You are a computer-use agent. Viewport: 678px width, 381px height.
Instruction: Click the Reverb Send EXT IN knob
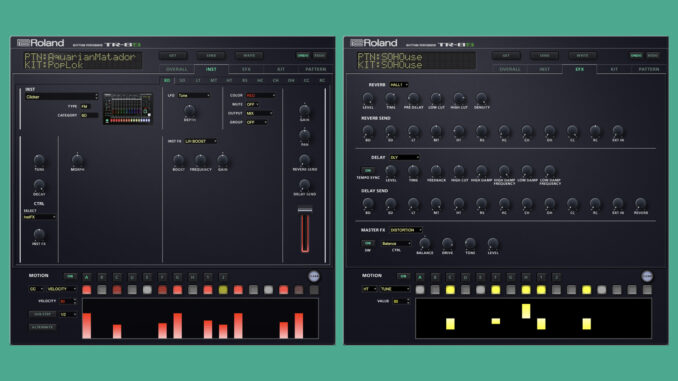(618, 131)
